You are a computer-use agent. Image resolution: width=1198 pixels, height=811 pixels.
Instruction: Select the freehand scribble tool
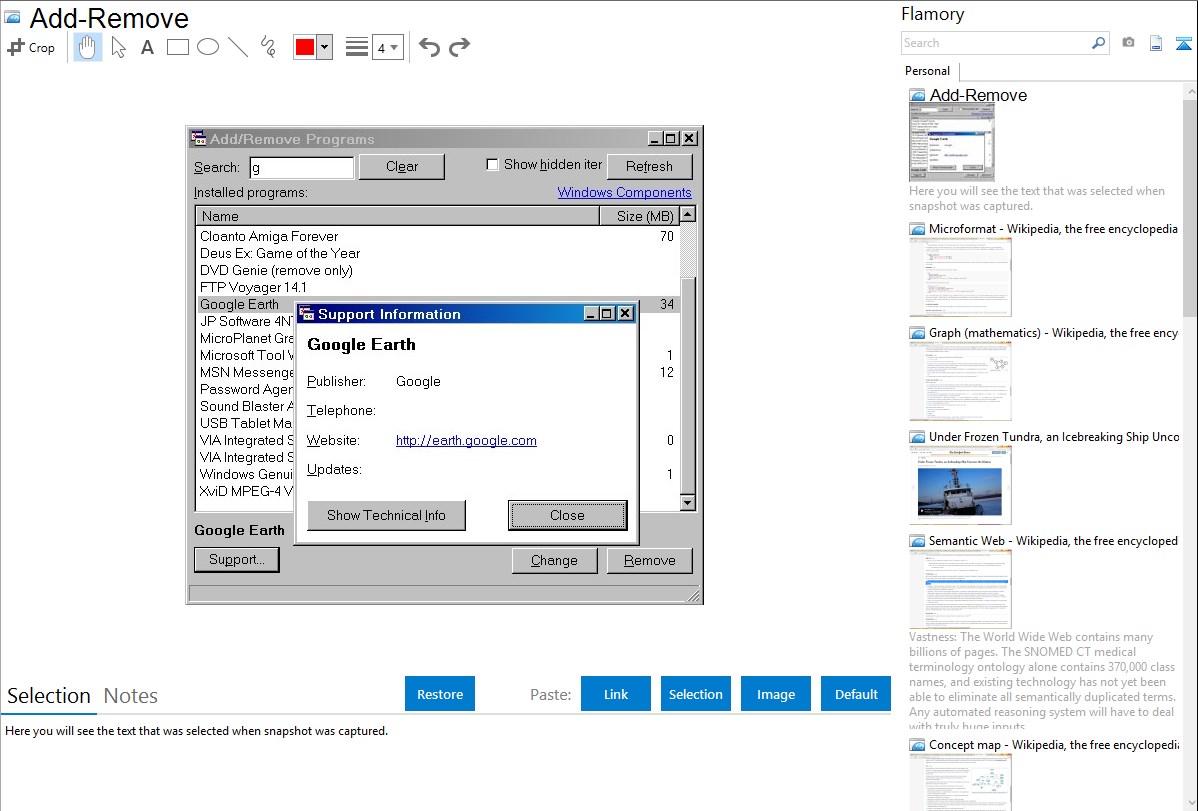tap(268, 47)
